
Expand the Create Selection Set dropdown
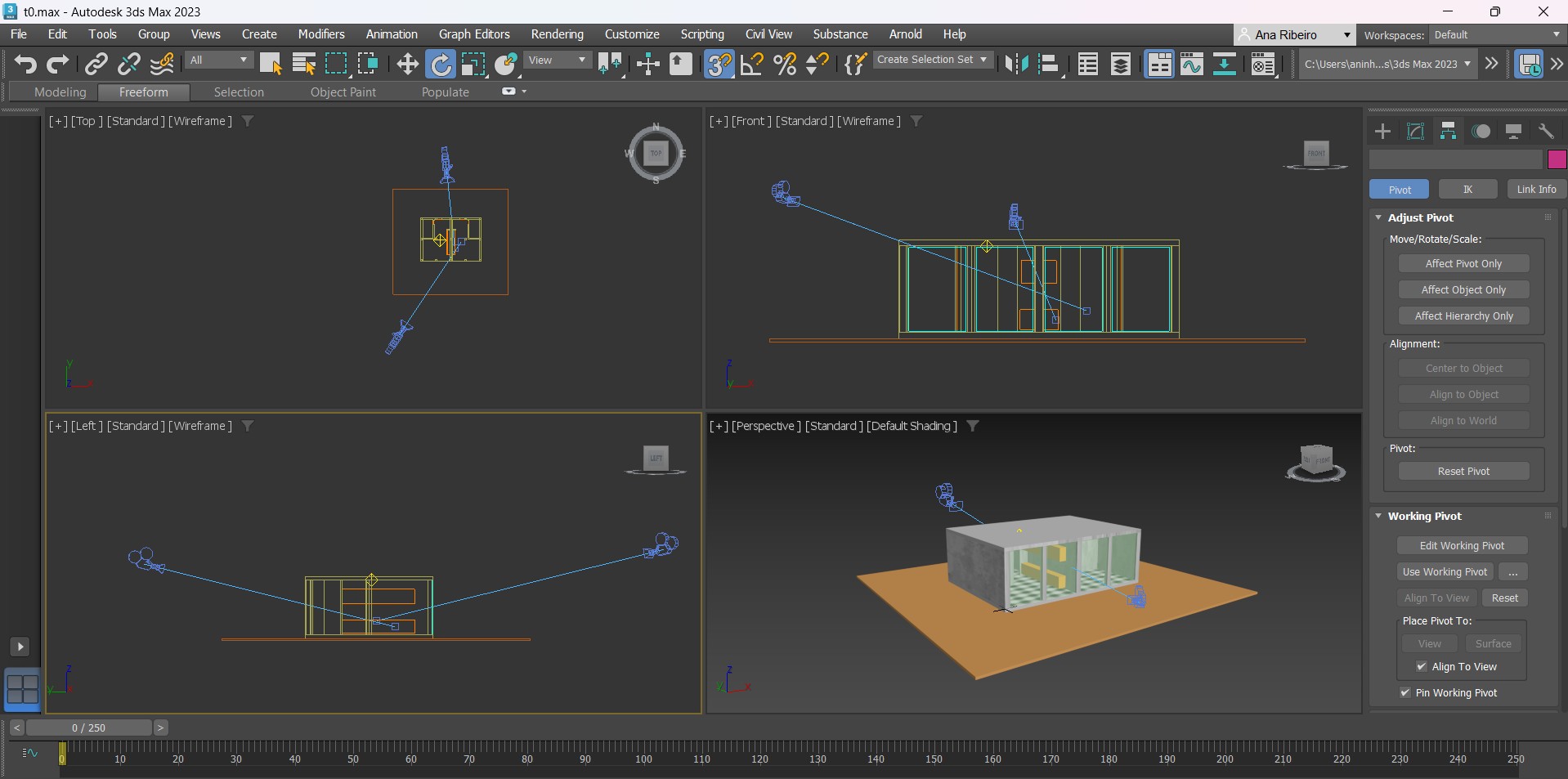(x=932, y=60)
